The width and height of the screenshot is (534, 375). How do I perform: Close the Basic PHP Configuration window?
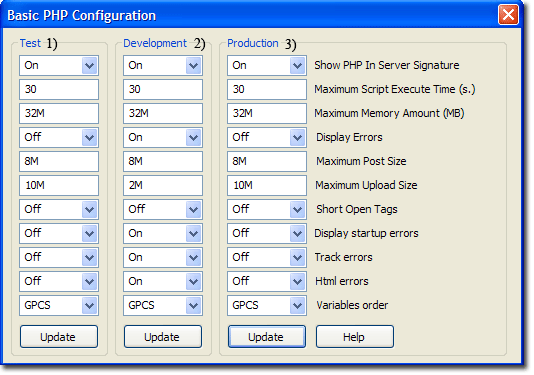pyautogui.click(x=508, y=15)
